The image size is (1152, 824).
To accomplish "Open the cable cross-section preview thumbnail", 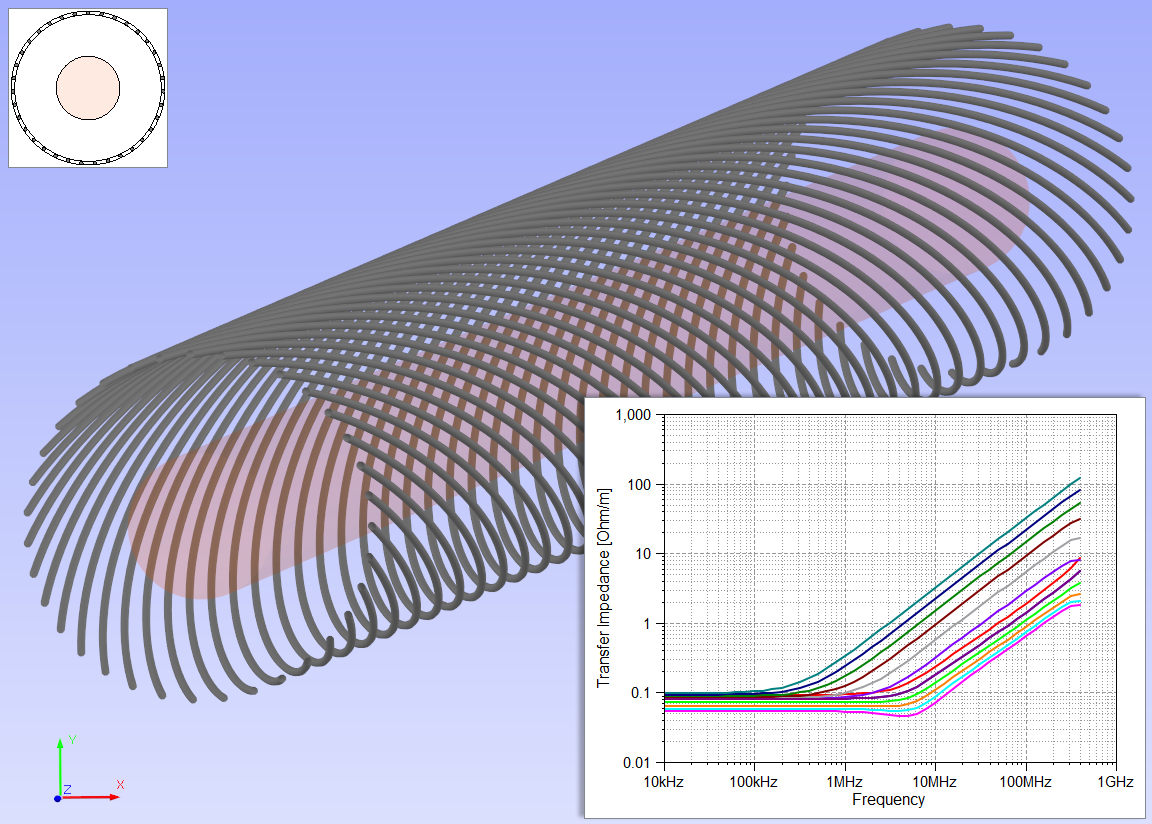I will coord(88,87).
